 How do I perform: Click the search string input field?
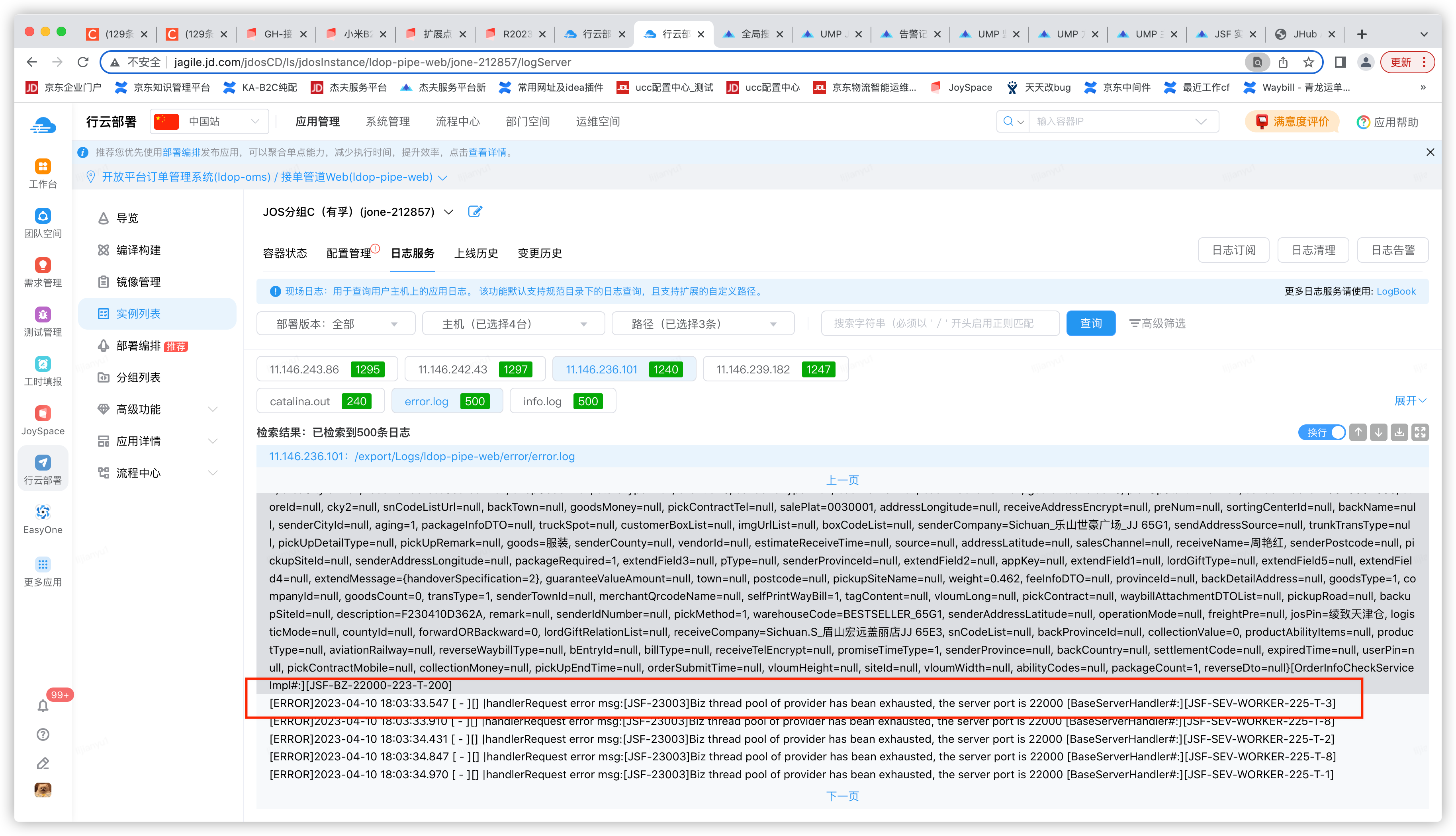[x=939, y=323]
